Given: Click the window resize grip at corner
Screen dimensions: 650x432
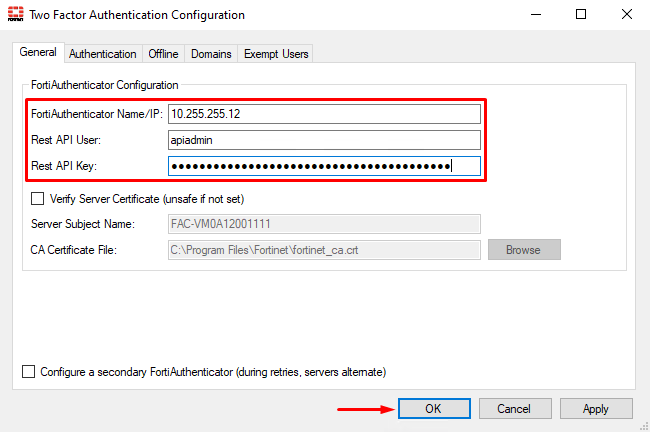Looking at the screenshot, I should click(644, 426).
